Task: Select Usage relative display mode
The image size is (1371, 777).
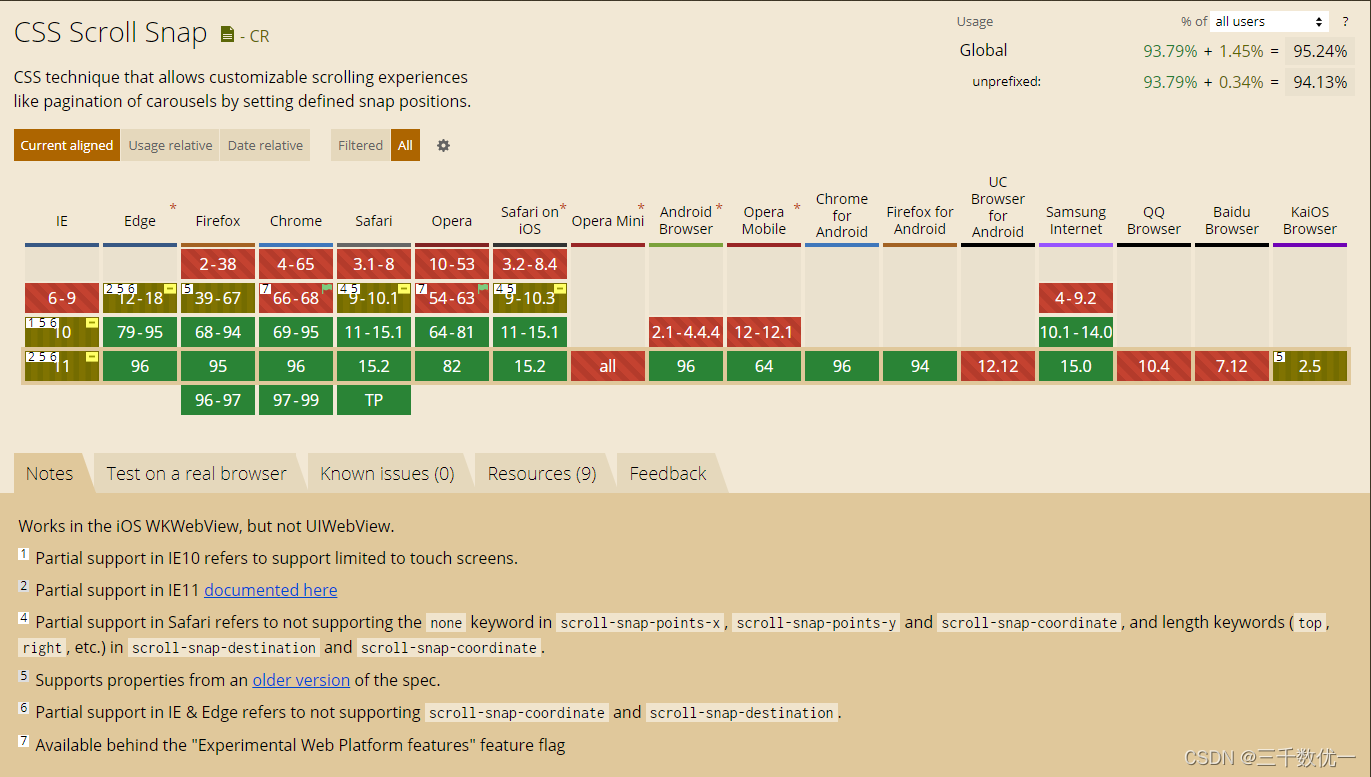Action: coord(170,145)
